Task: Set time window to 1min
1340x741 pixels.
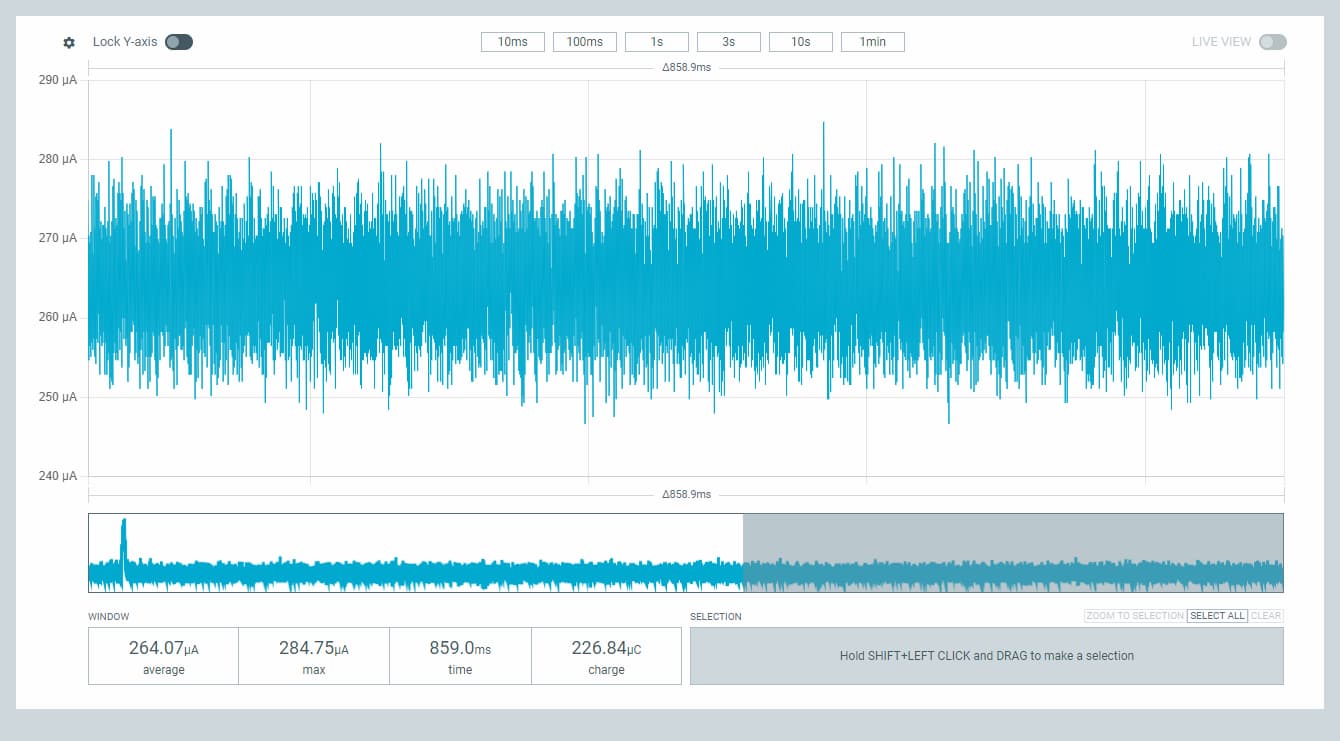Action: [873, 42]
